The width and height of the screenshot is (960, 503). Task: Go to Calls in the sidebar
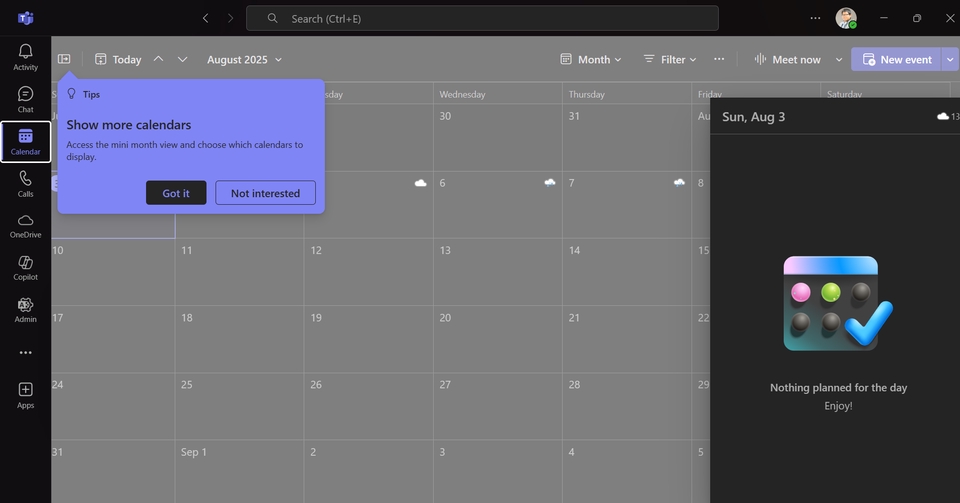point(25,183)
